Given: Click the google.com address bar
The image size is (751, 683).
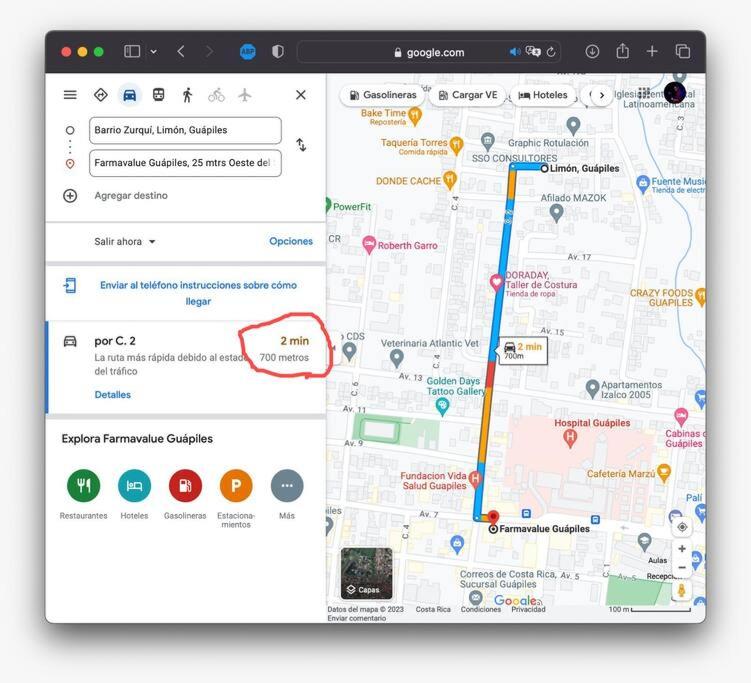Looking at the screenshot, I should (x=429, y=52).
